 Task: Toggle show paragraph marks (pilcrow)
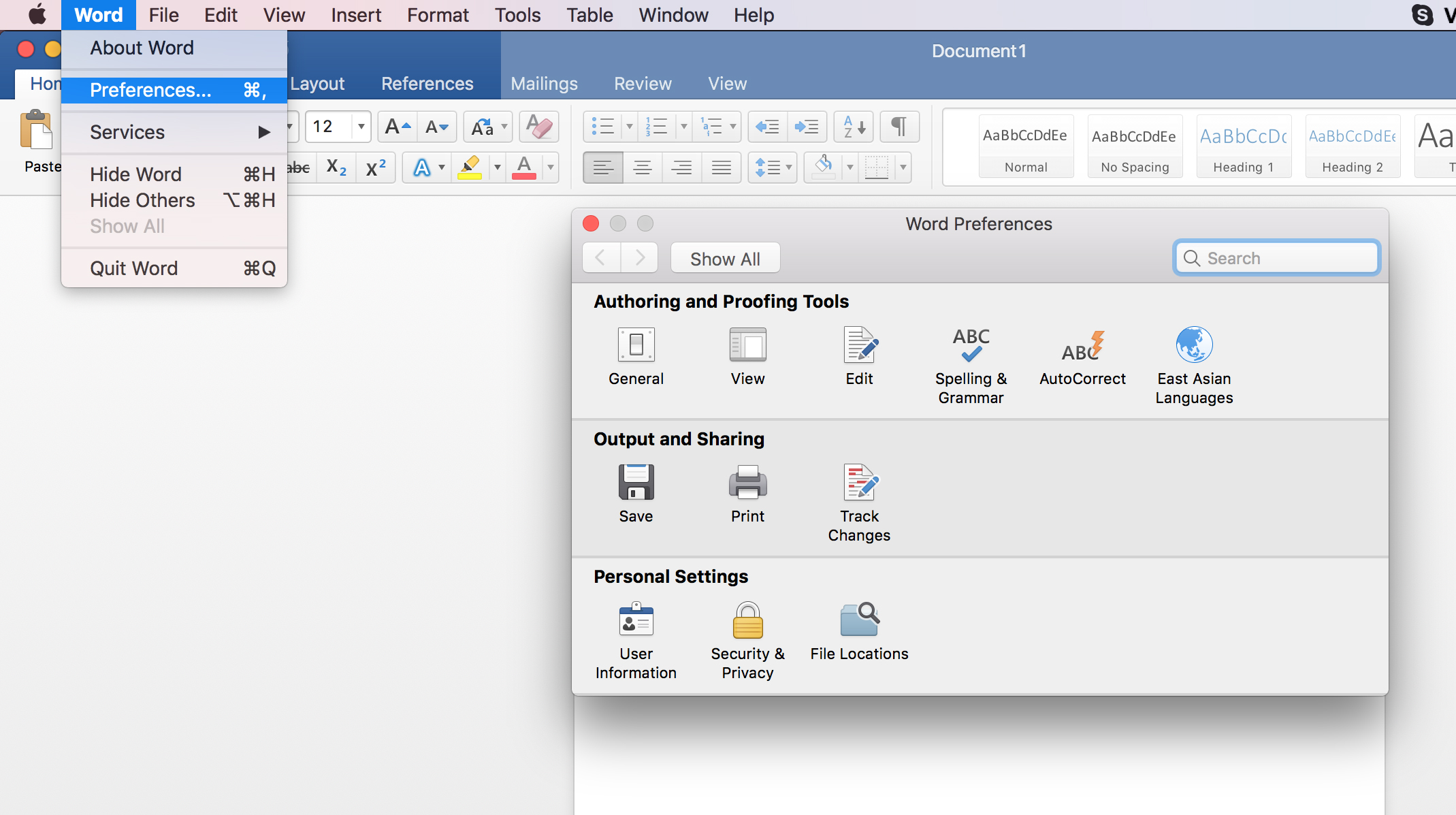tap(899, 127)
